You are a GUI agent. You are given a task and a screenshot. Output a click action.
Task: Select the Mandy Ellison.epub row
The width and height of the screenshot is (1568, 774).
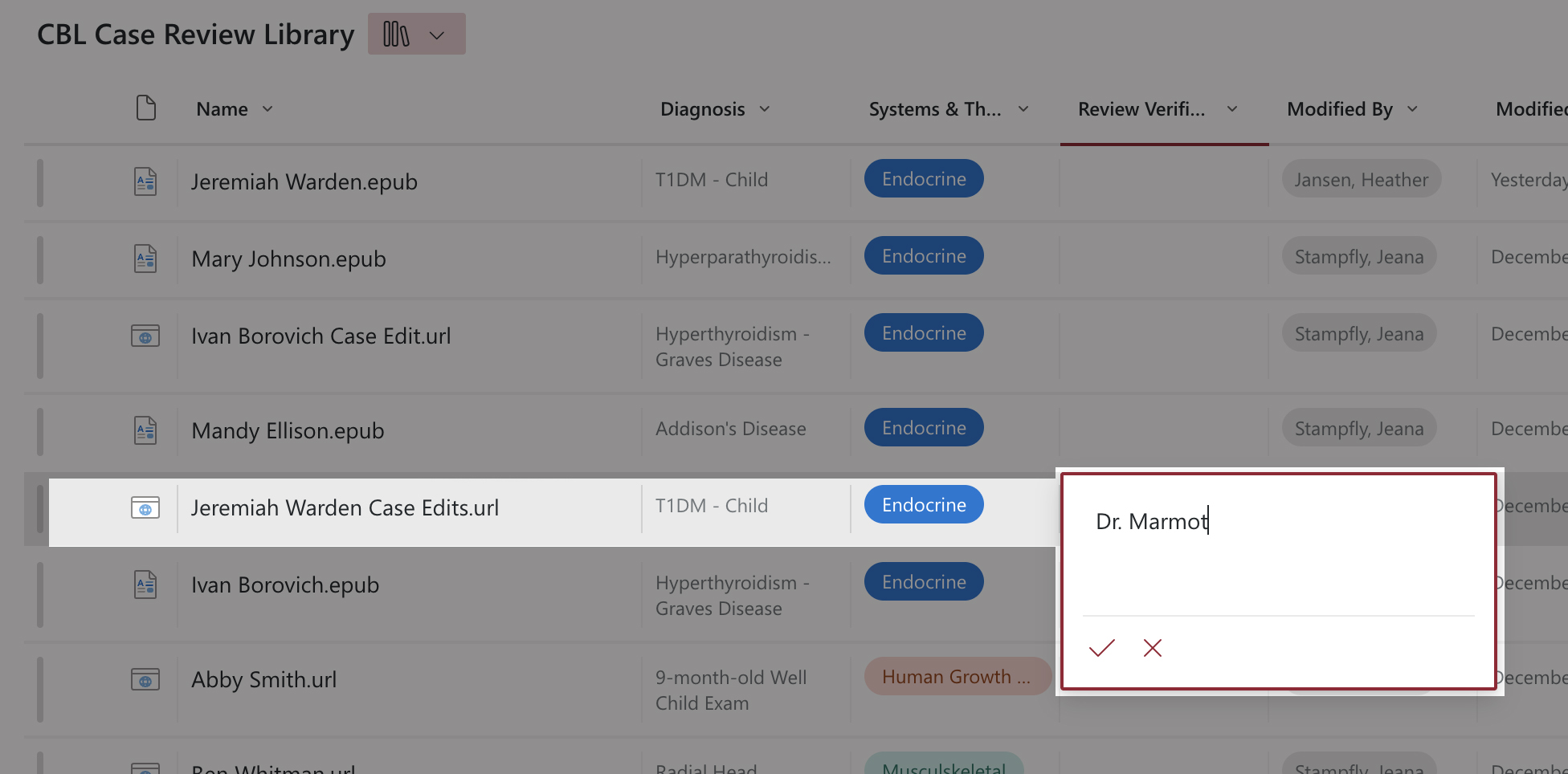coord(40,431)
